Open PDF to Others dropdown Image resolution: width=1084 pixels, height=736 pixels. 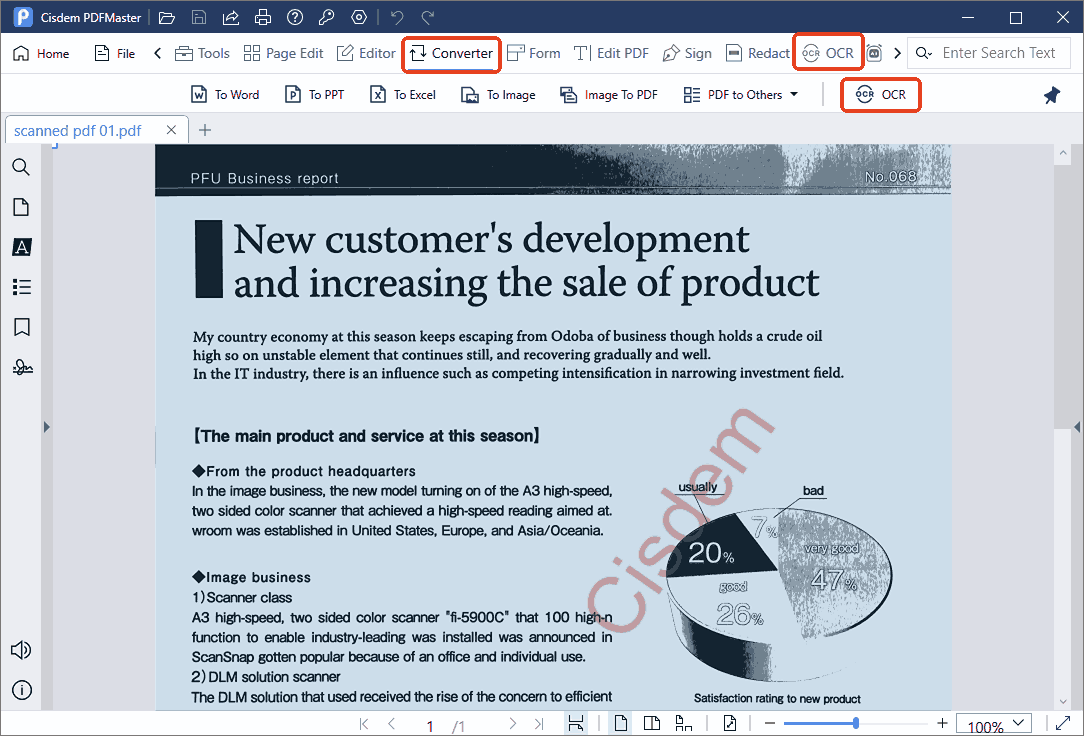[x=740, y=95]
